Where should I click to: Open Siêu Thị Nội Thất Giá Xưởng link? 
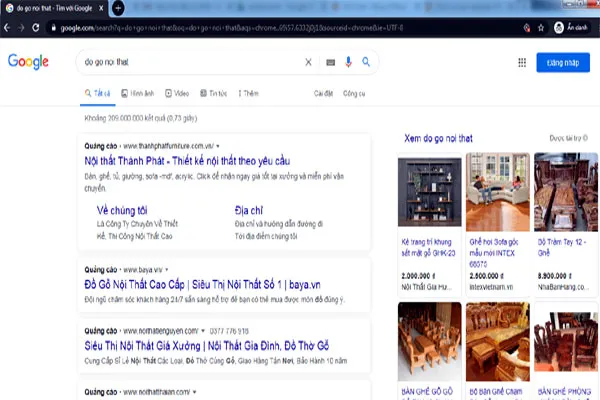[x=207, y=346]
